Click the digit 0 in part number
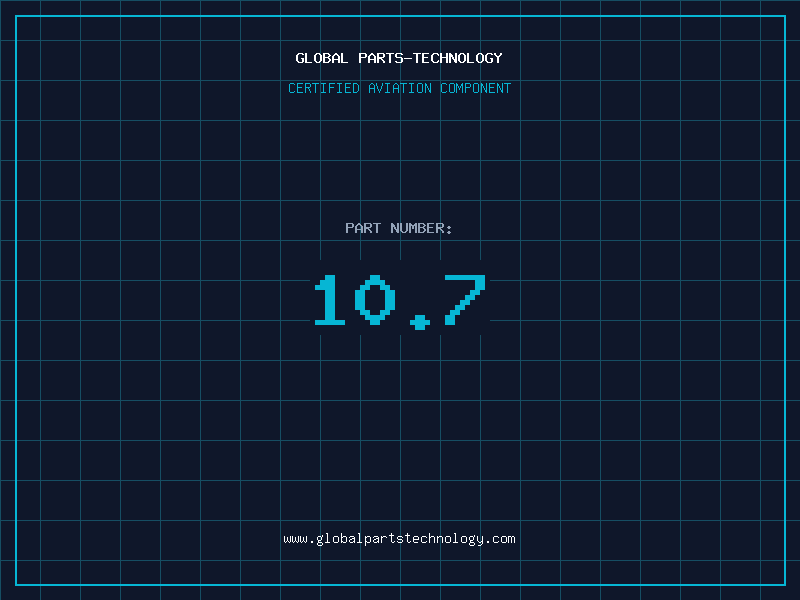 [x=375, y=301]
